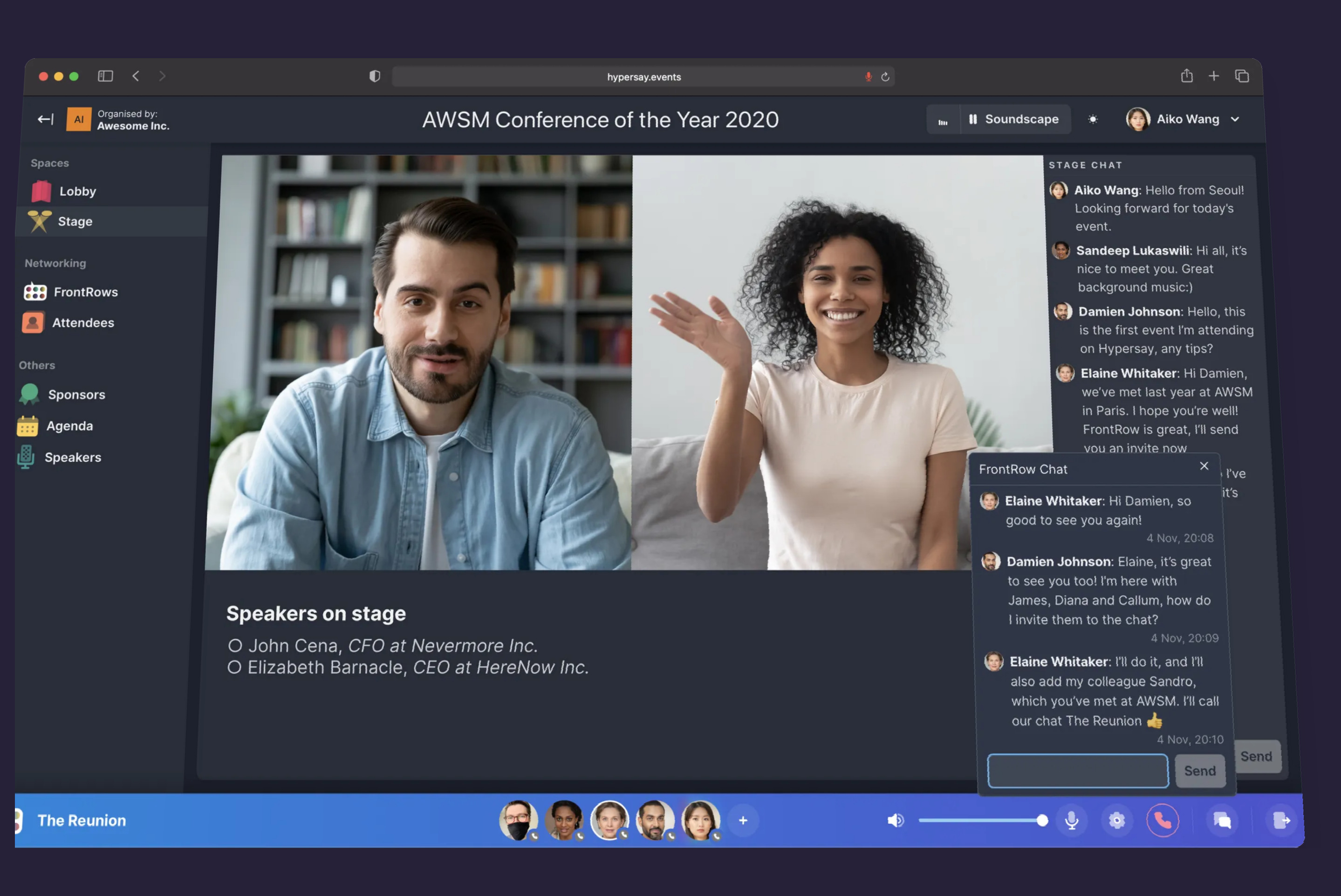Click Elaine Whitaker's avatar in Stage Chat
1341x896 pixels.
[1064, 373]
